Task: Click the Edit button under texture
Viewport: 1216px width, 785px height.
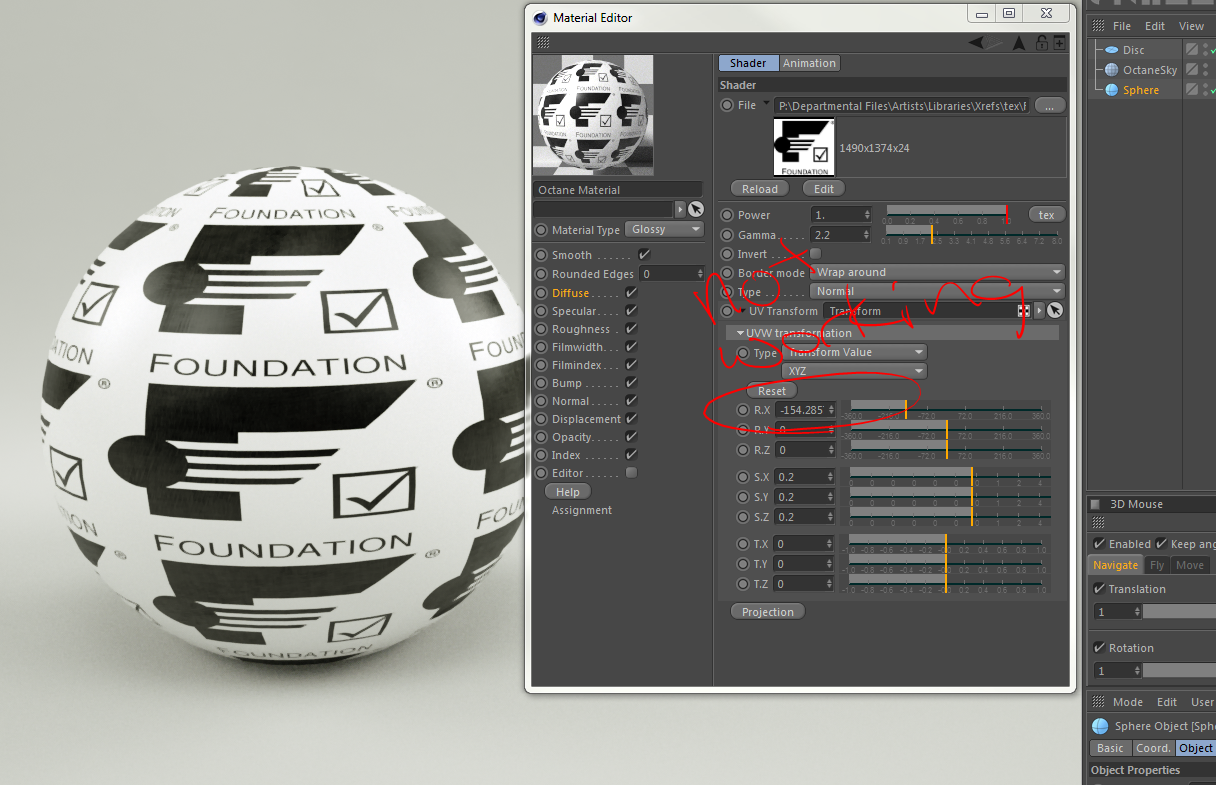Action: click(824, 188)
